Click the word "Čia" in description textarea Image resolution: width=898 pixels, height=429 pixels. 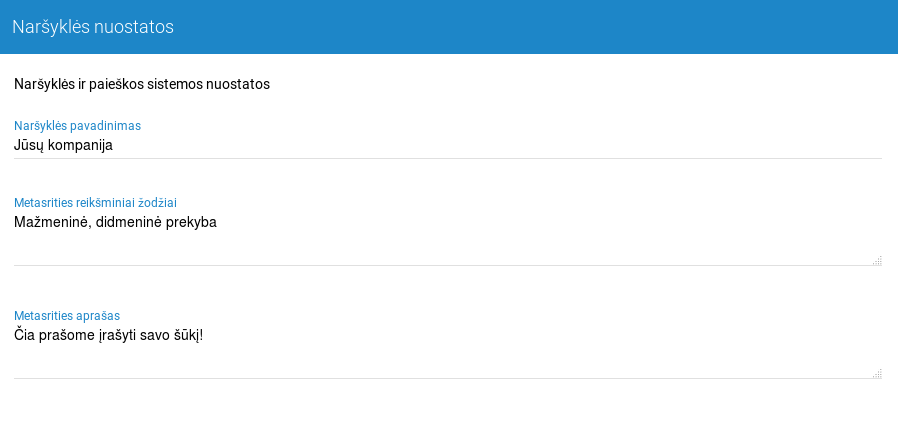pyautogui.click(x=25, y=335)
